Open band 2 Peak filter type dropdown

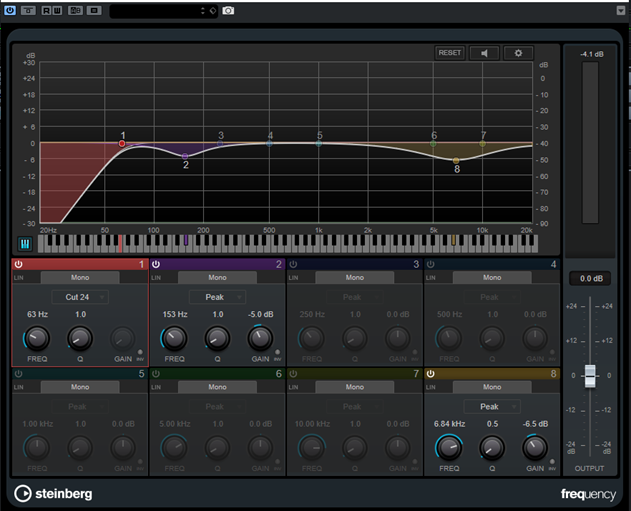(x=217, y=297)
